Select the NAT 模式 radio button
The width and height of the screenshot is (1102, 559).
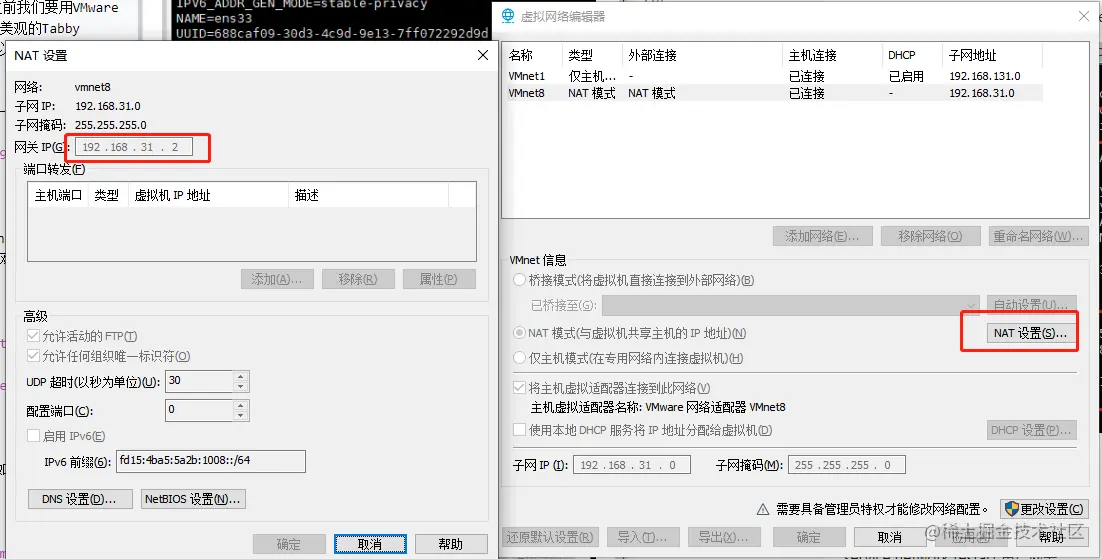[x=519, y=333]
